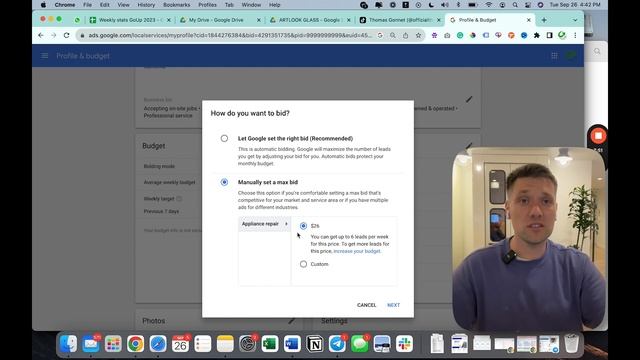Open Notes from the Dock
The width and height of the screenshot is (640, 360).
click(225, 344)
